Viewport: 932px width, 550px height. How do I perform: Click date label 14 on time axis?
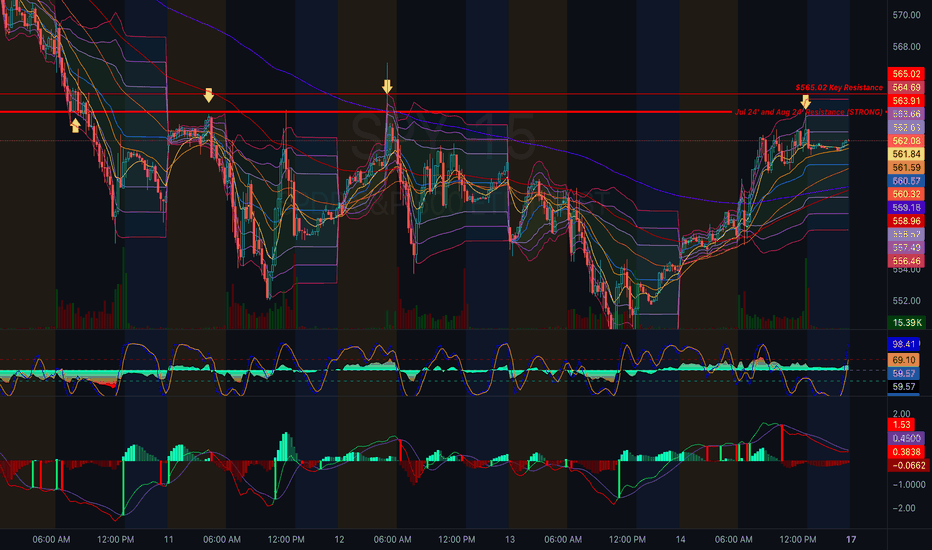tap(681, 539)
